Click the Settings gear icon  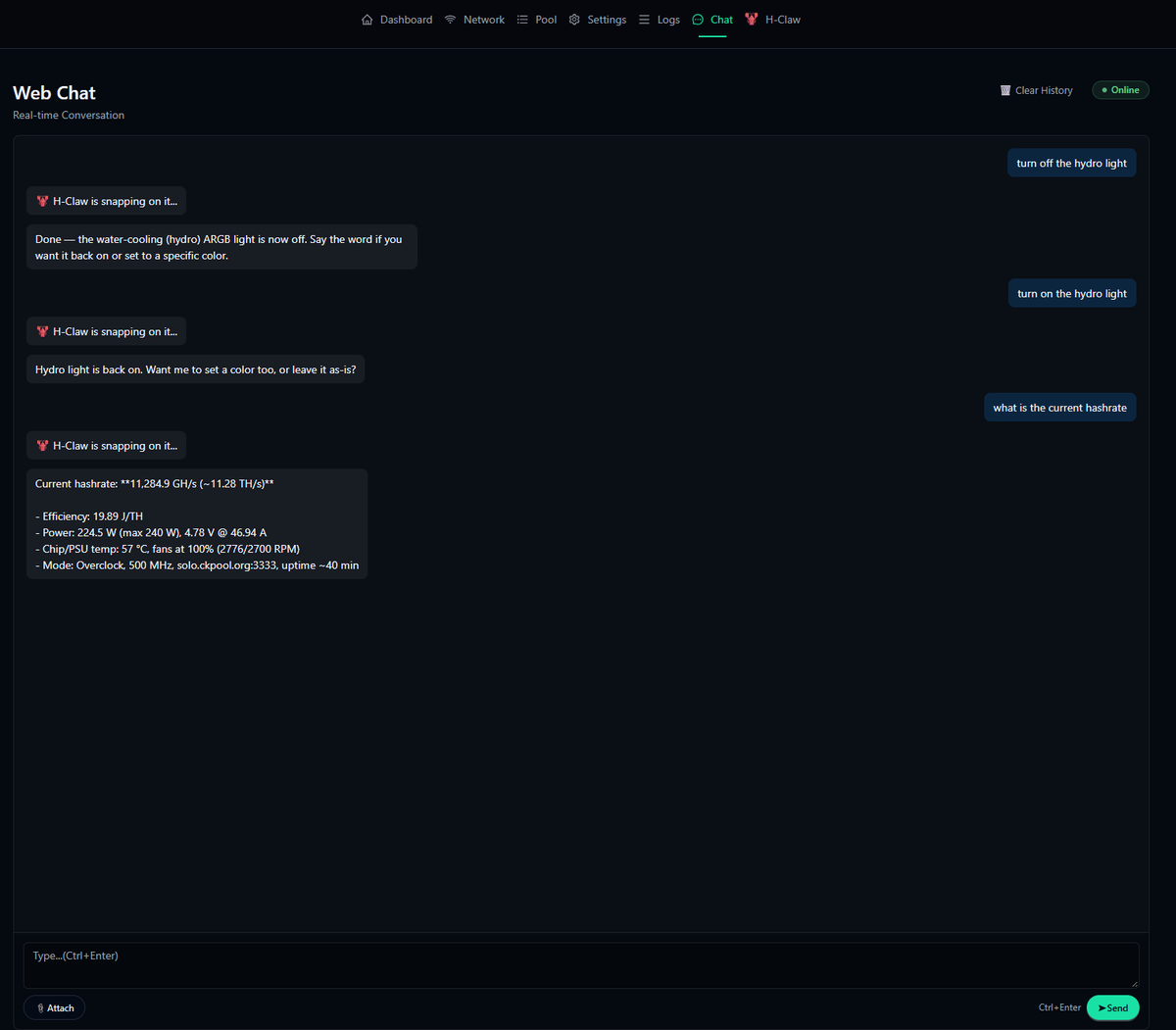click(x=574, y=20)
